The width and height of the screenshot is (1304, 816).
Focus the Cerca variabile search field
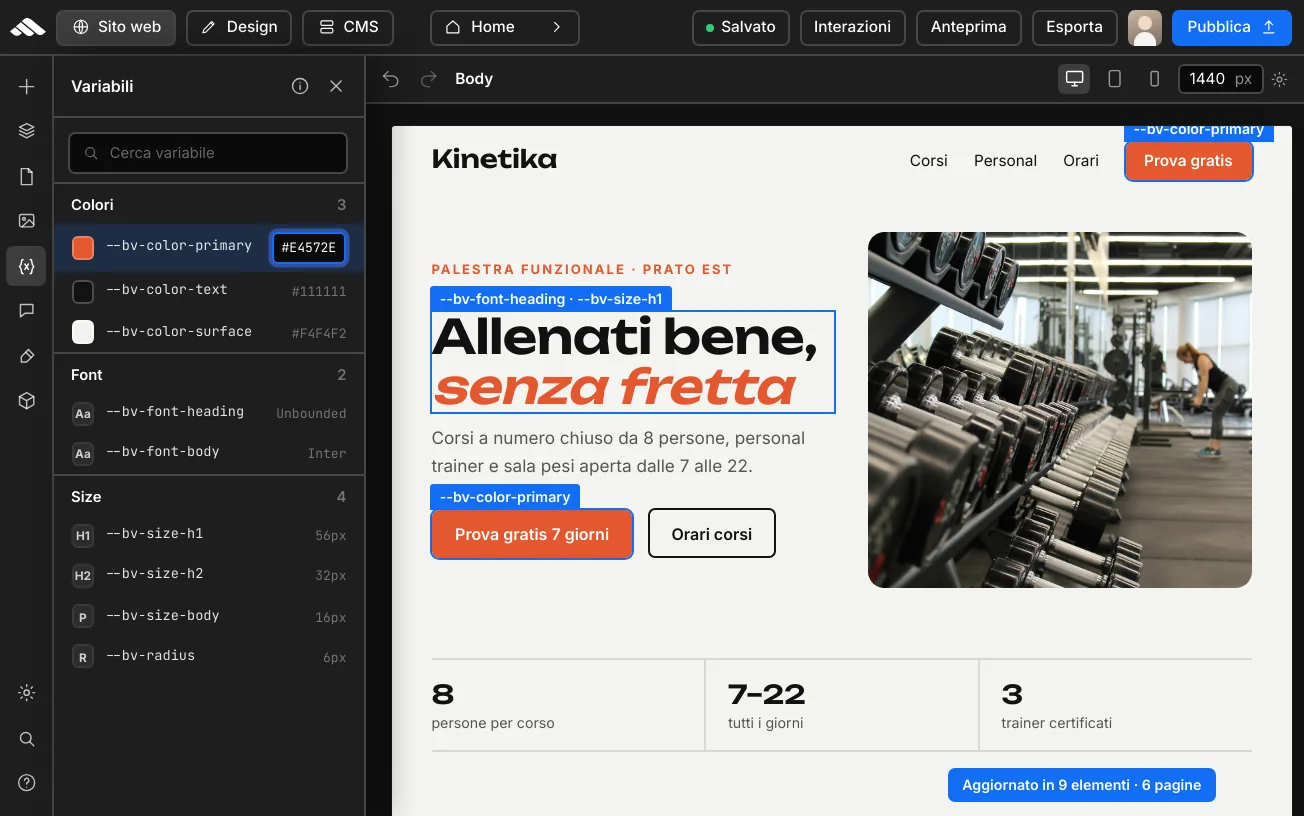[208, 153]
